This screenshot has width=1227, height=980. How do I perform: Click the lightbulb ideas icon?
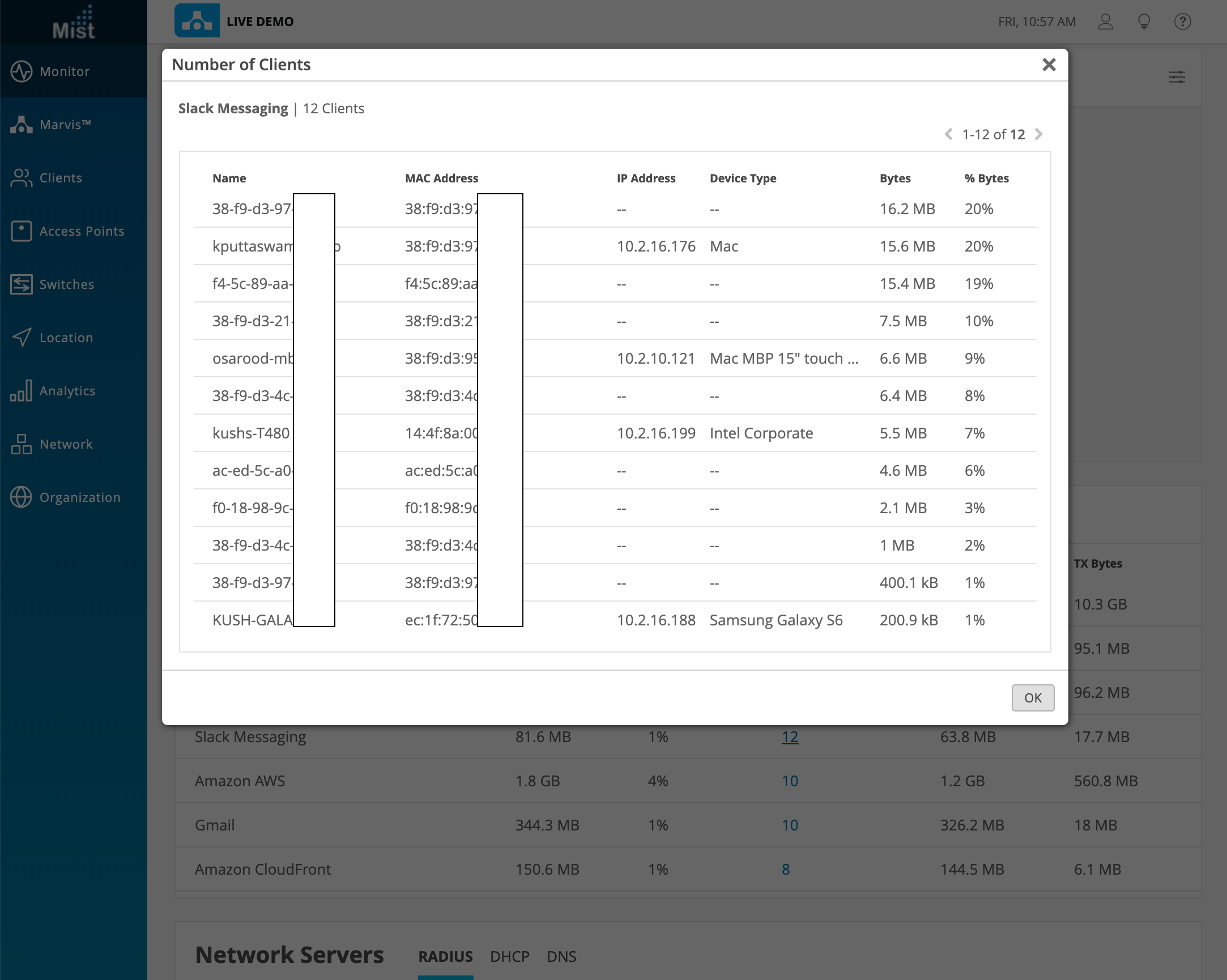point(1144,22)
